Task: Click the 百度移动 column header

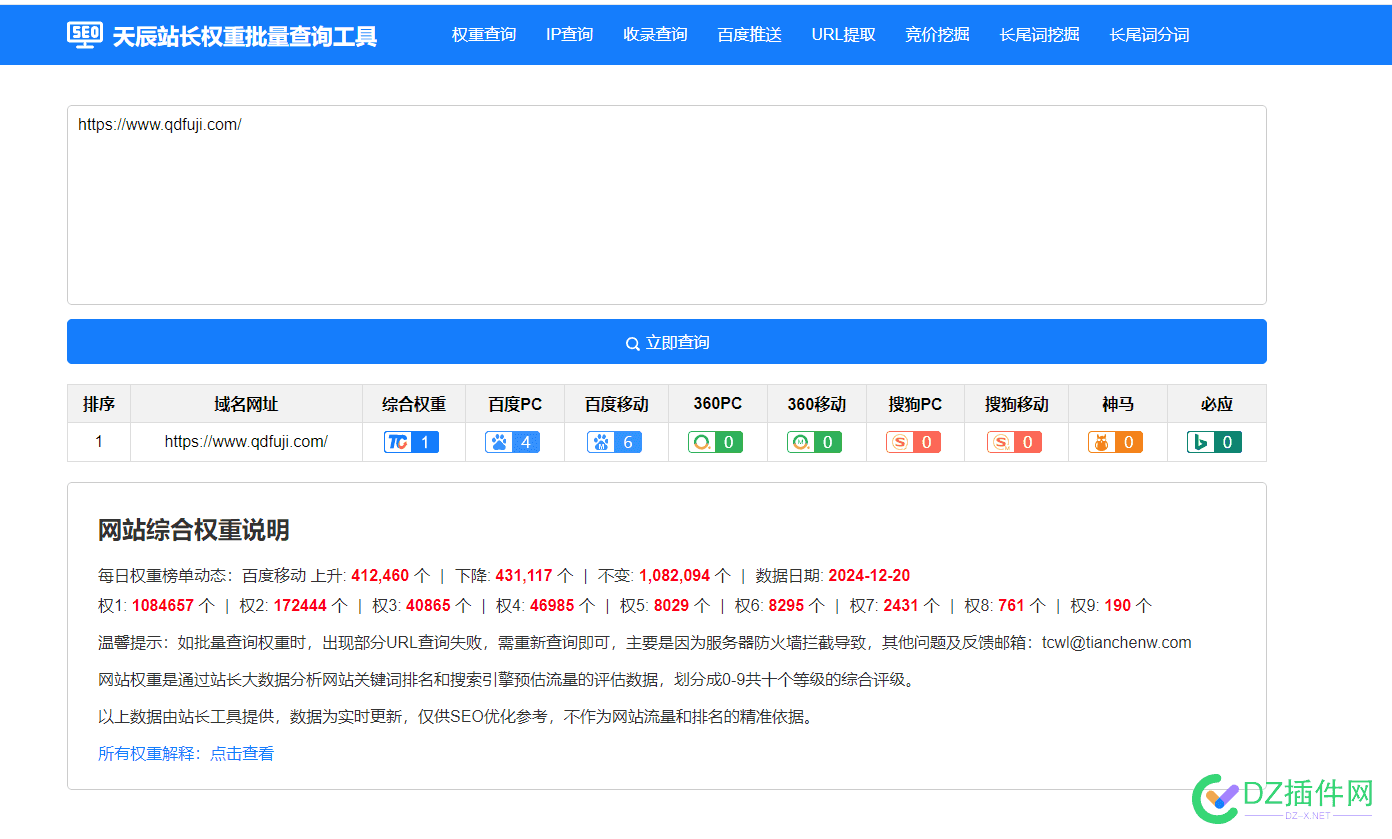Action: (617, 404)
